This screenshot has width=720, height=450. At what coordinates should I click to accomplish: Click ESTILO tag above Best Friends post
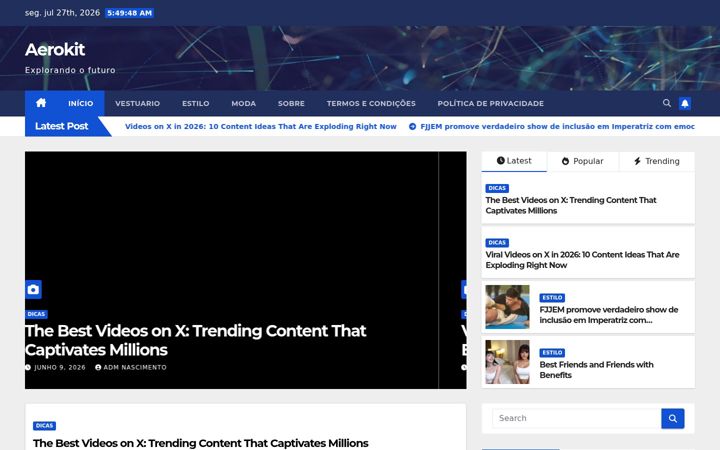(552, 353)
